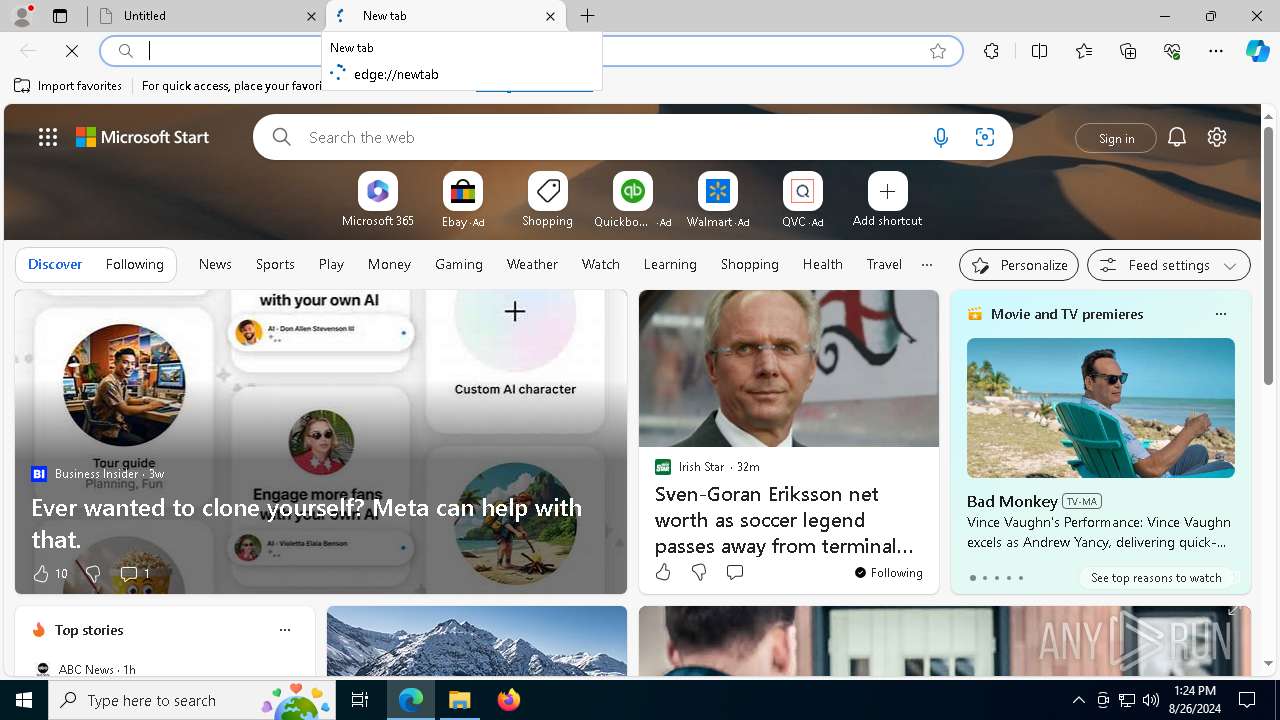Open the Extensions puzzle icon
Screen dimensions: 1280x720
click(991, 51)
